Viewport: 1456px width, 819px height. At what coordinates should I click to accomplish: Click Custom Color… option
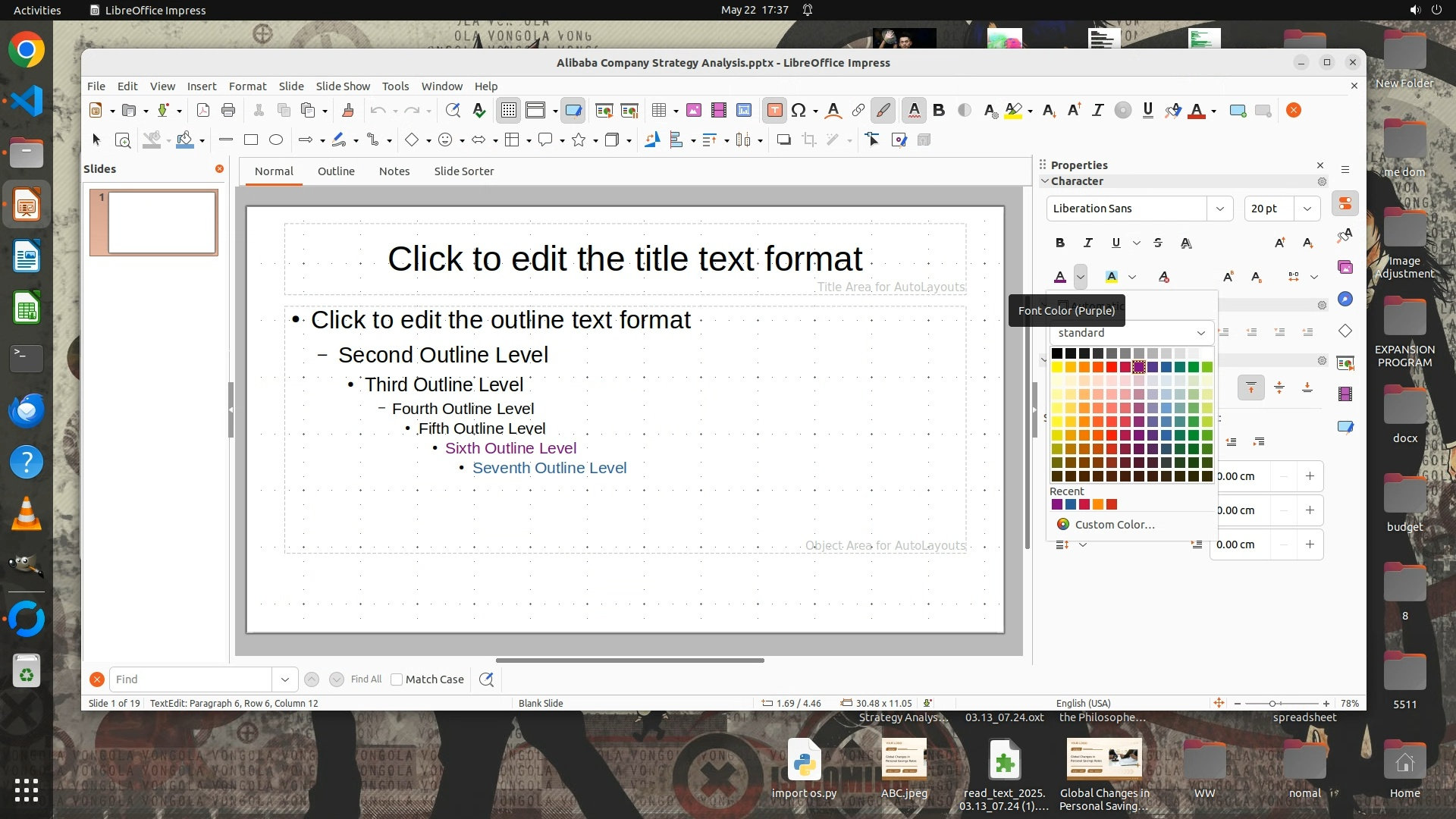(x=1114, y=525)
